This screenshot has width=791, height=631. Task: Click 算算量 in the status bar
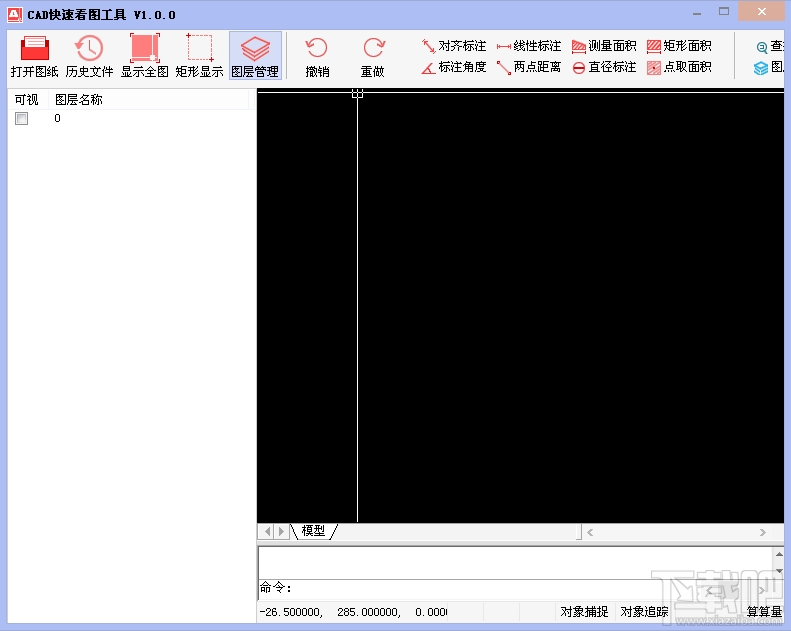coord(764,612)
